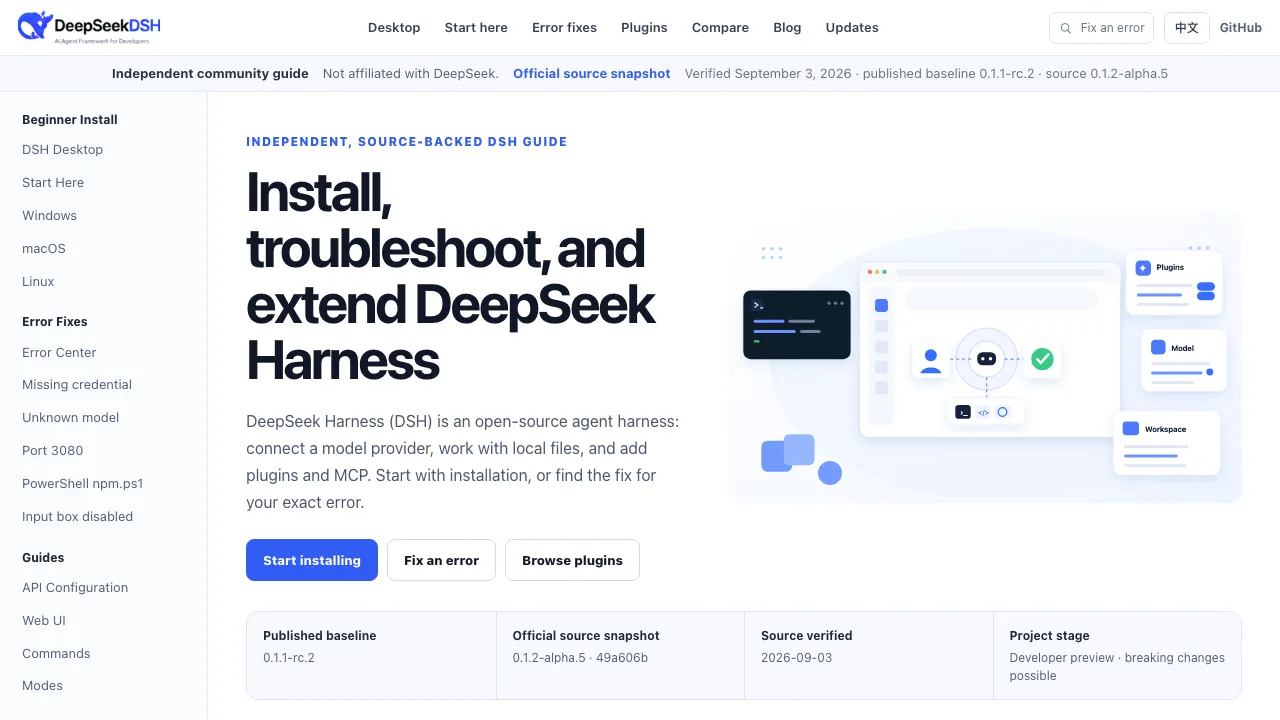
Task: Click the Start installing button
Action: tap(312, 560)
